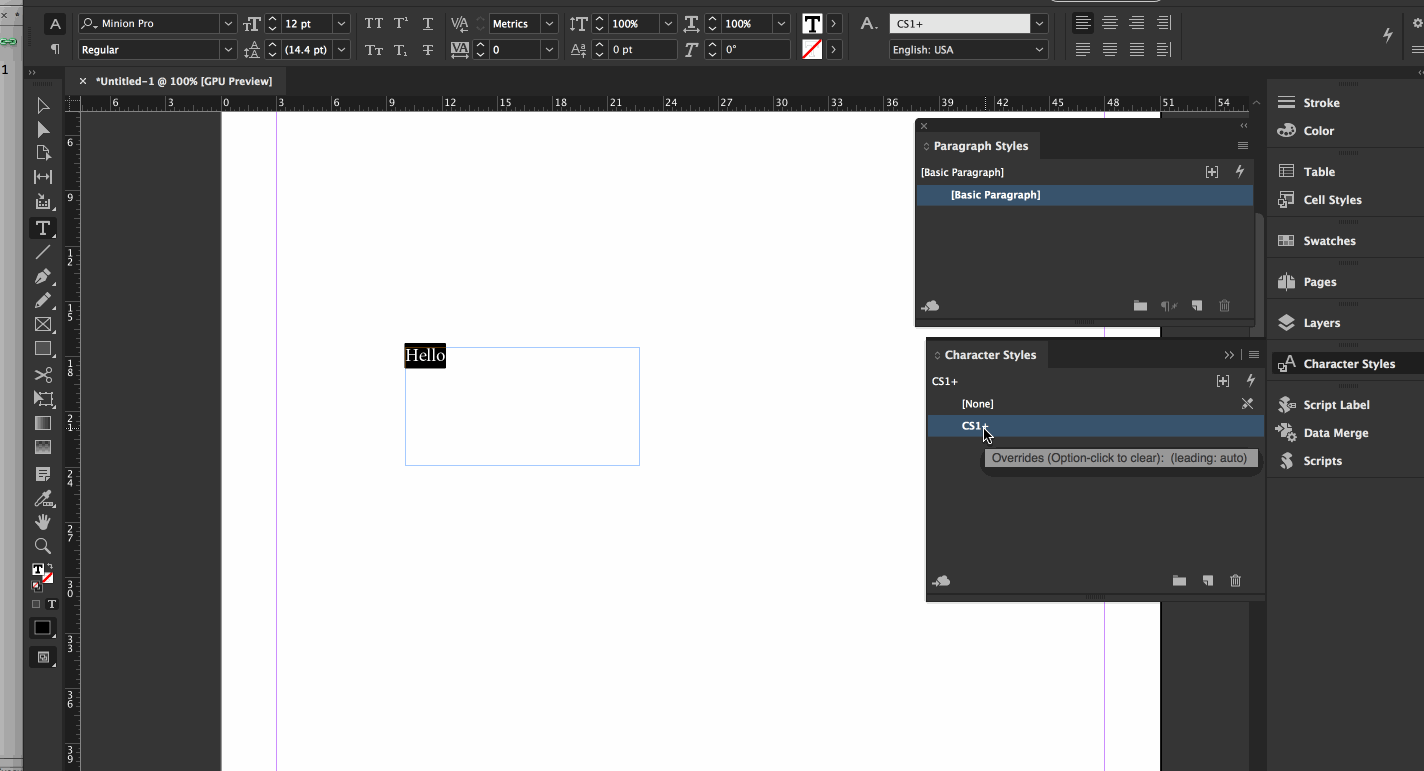1424x771 pixels.
Task: Select the Line tool
Action: coord(43,252)
